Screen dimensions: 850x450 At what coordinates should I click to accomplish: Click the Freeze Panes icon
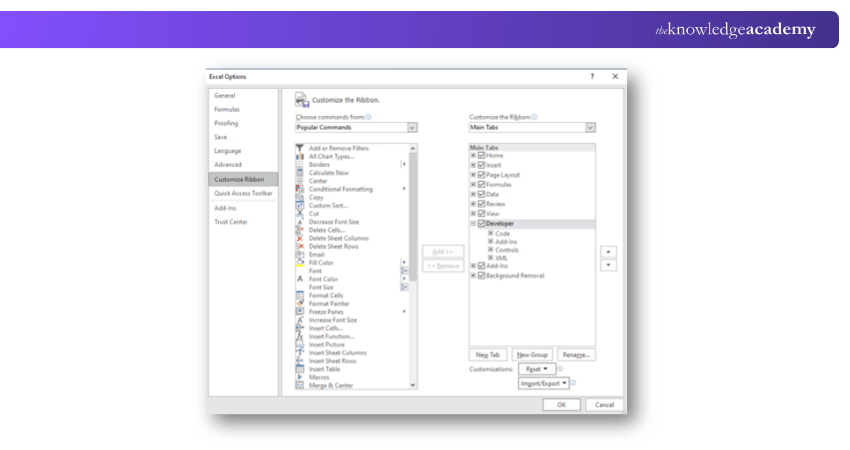click(299, 312)
